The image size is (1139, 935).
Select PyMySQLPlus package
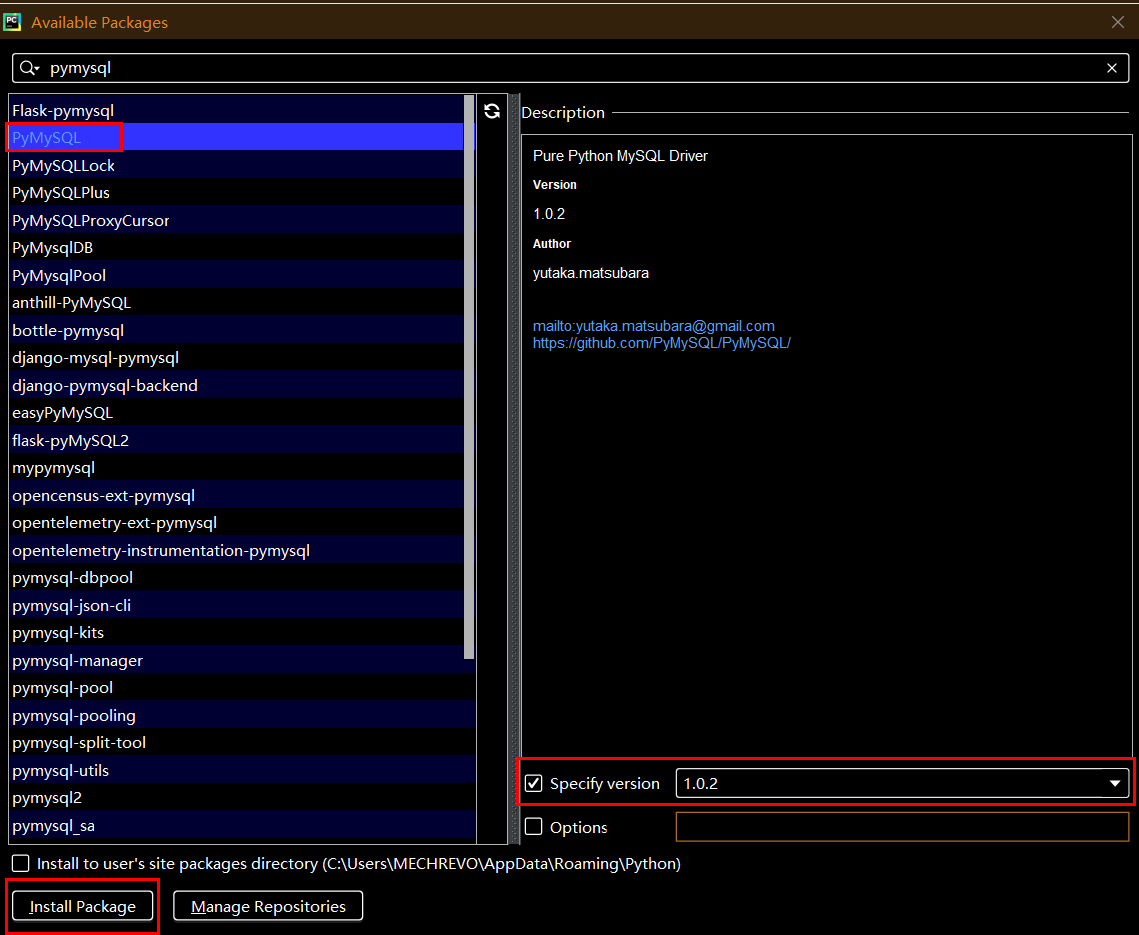[236, 193]
